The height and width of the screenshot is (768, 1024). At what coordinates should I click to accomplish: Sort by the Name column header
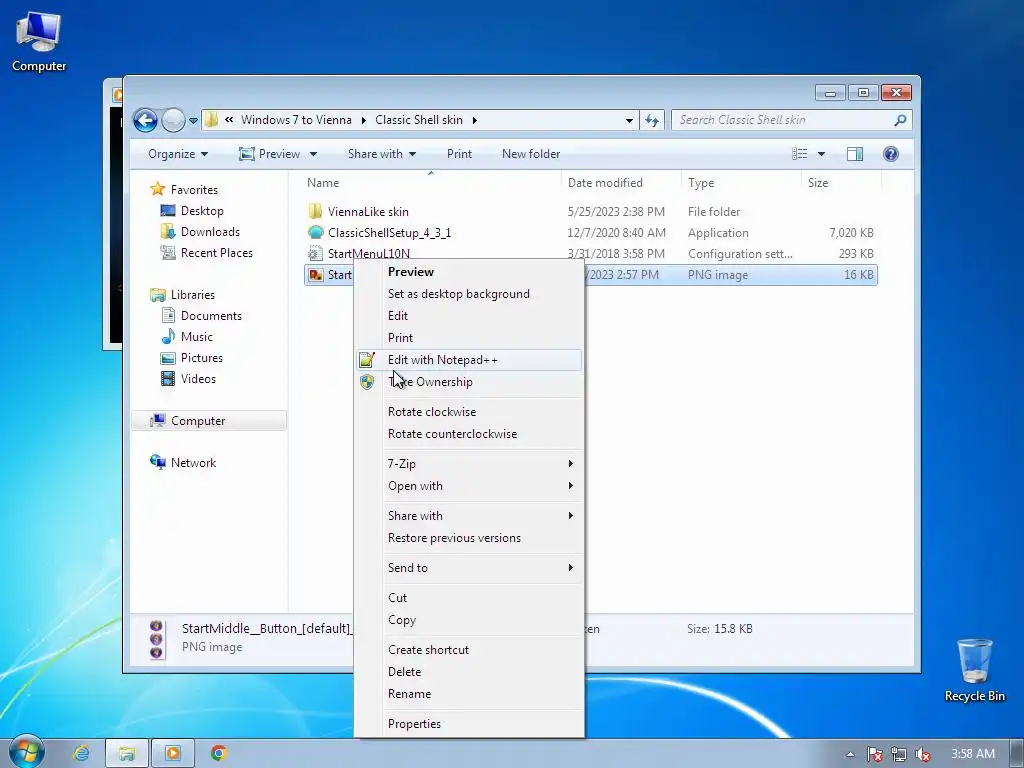point(431,183)
